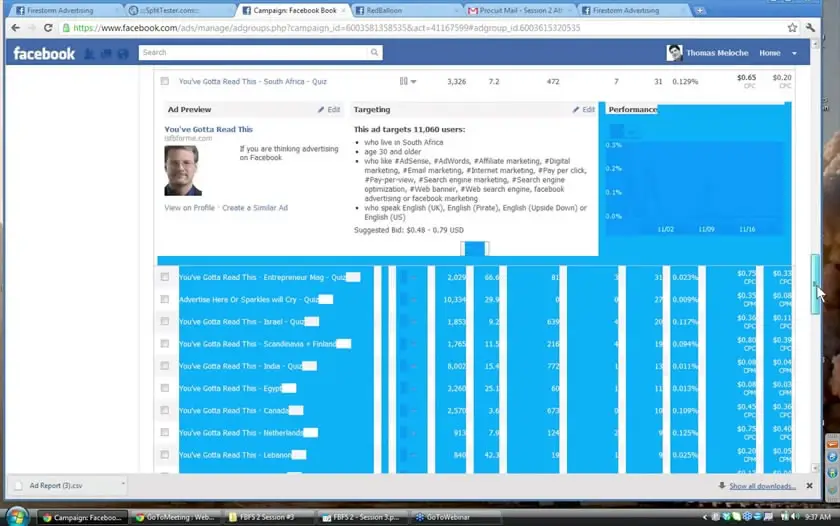840x526 pixels.
Task: Click View on Profile link
Action: [190, 208]
